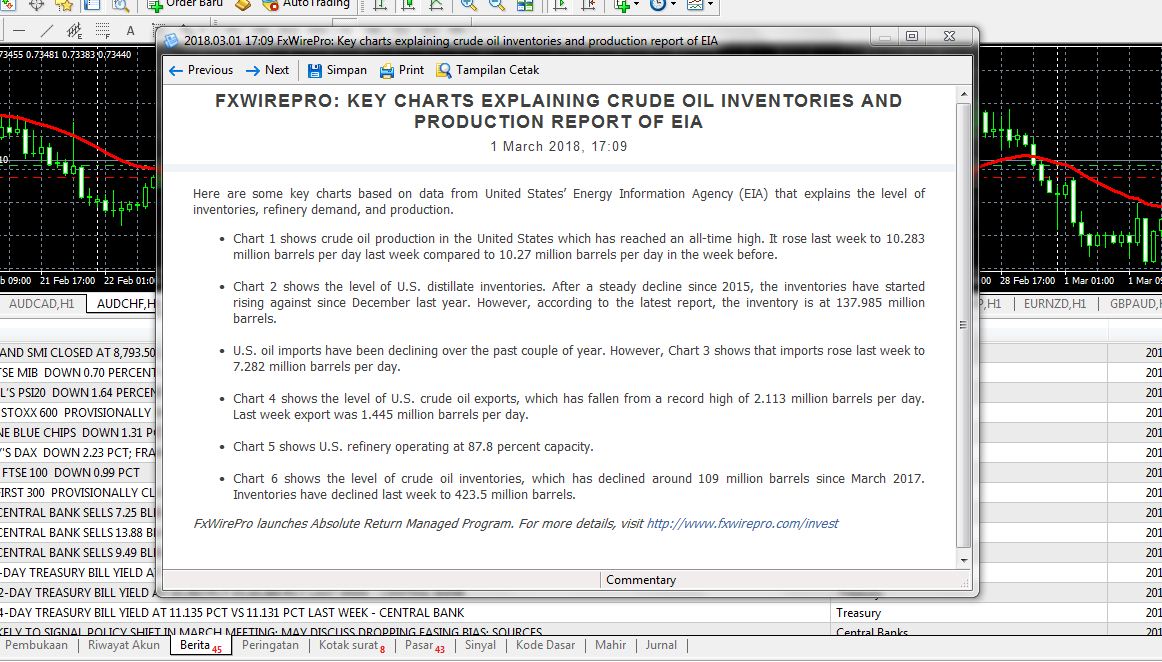Open the Sinyal signals tab

tap(480, 645)
